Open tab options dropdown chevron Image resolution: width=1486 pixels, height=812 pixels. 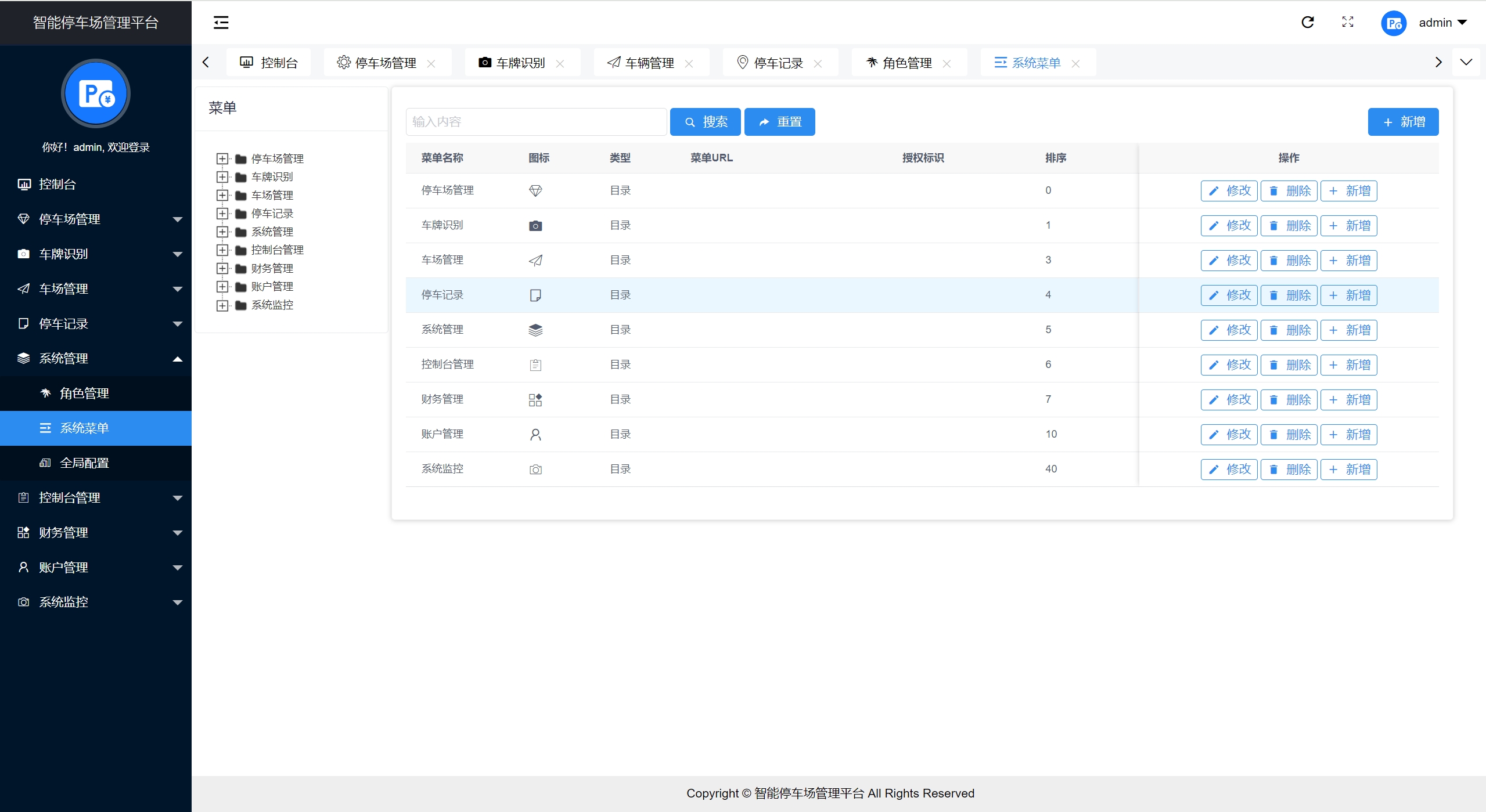1466,62
